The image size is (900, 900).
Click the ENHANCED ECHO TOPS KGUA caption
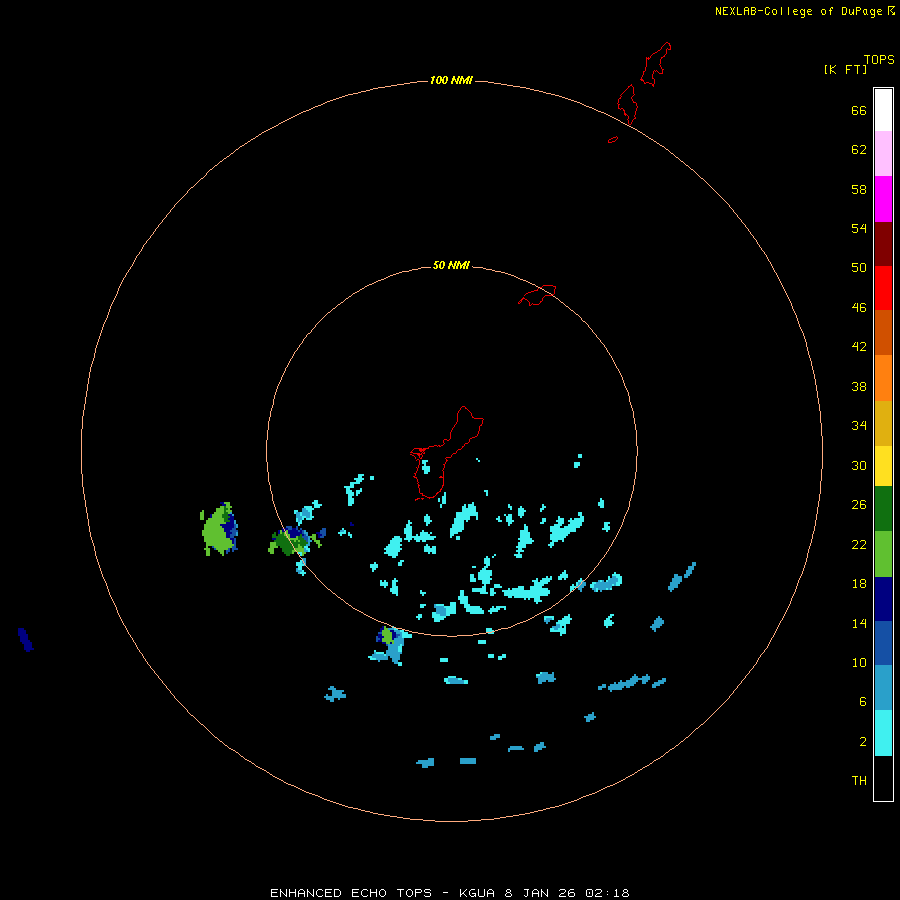[x=449, y=893]
